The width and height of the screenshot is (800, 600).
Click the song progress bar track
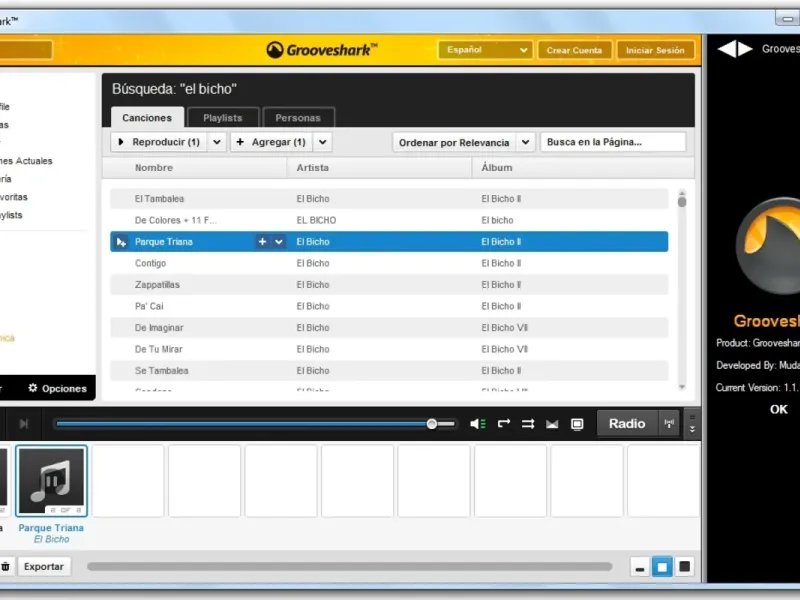click(255, 423)
